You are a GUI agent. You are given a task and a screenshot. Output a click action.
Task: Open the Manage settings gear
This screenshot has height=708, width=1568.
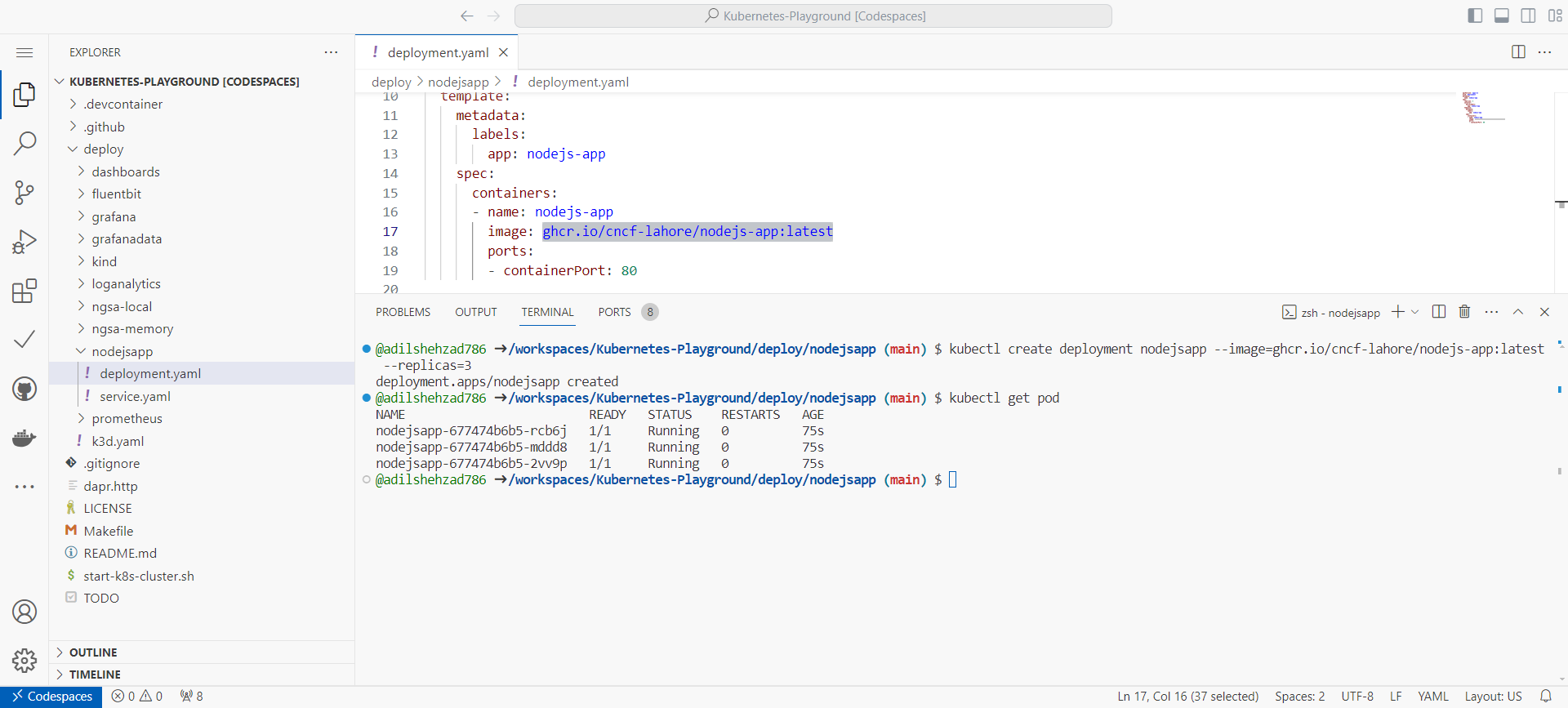coord(24,661)
